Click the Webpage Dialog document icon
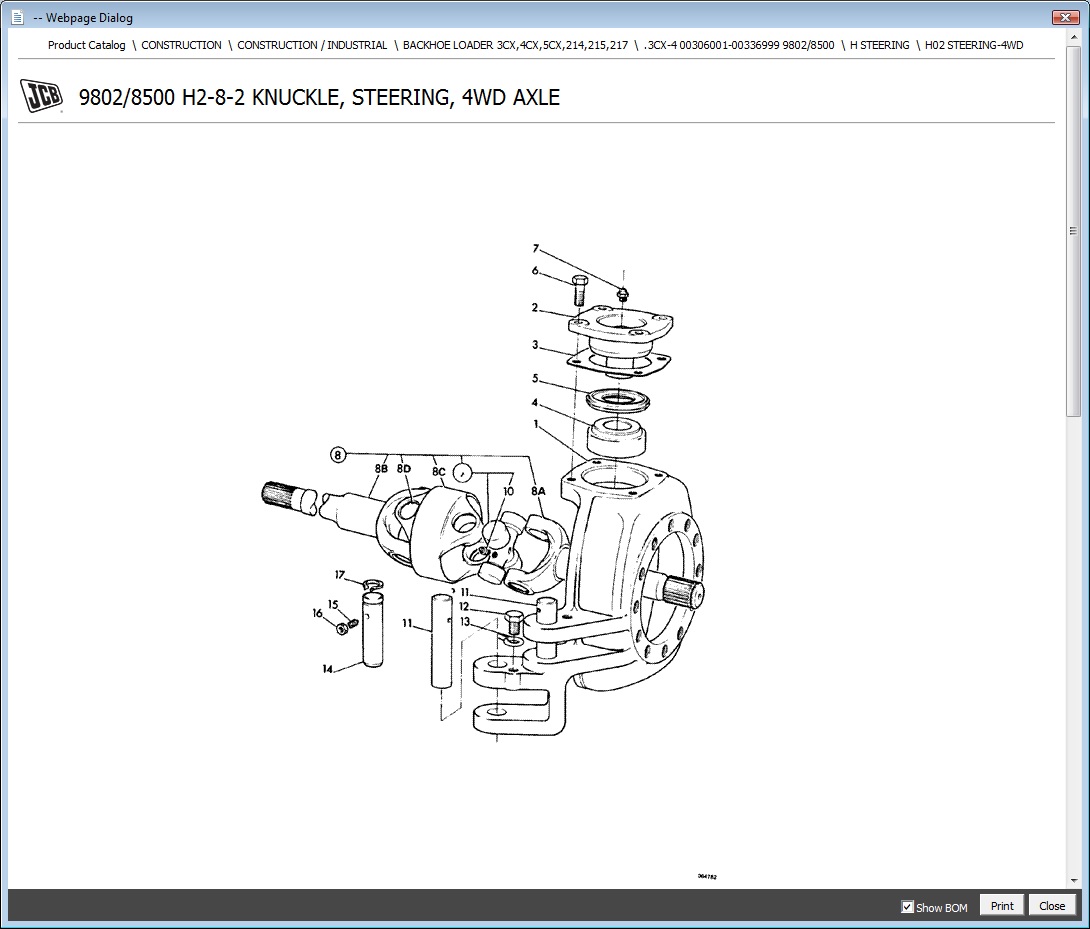Screen dimensions: 1090x929 pos(17,17)
